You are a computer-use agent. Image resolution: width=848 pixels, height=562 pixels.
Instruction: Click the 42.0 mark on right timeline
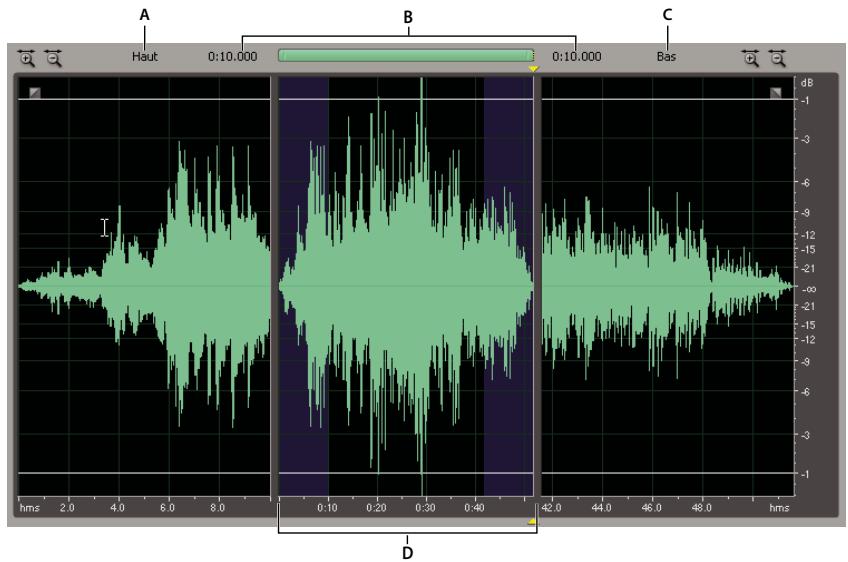(552, 507)
